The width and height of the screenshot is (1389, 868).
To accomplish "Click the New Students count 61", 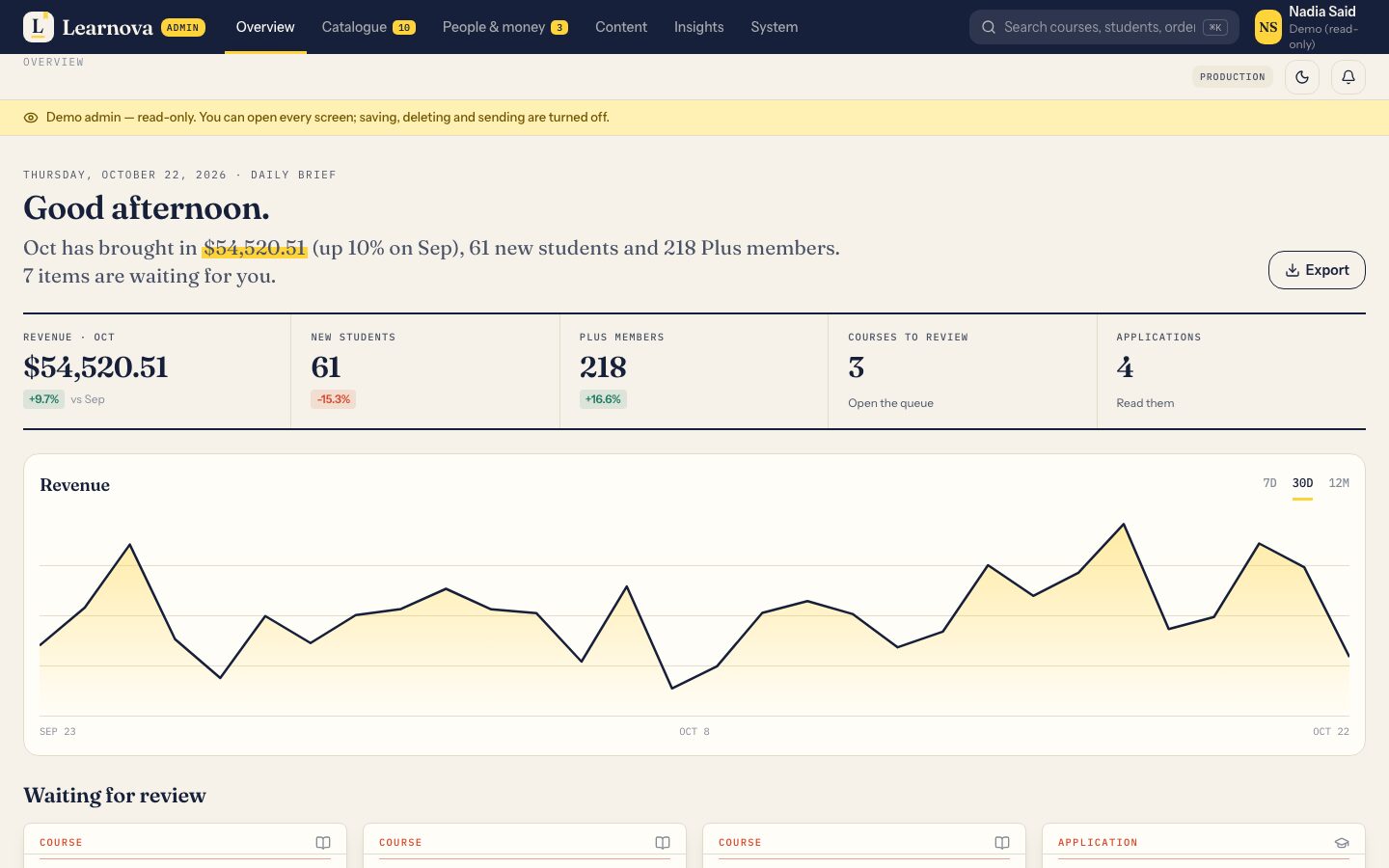I will 325,367.
